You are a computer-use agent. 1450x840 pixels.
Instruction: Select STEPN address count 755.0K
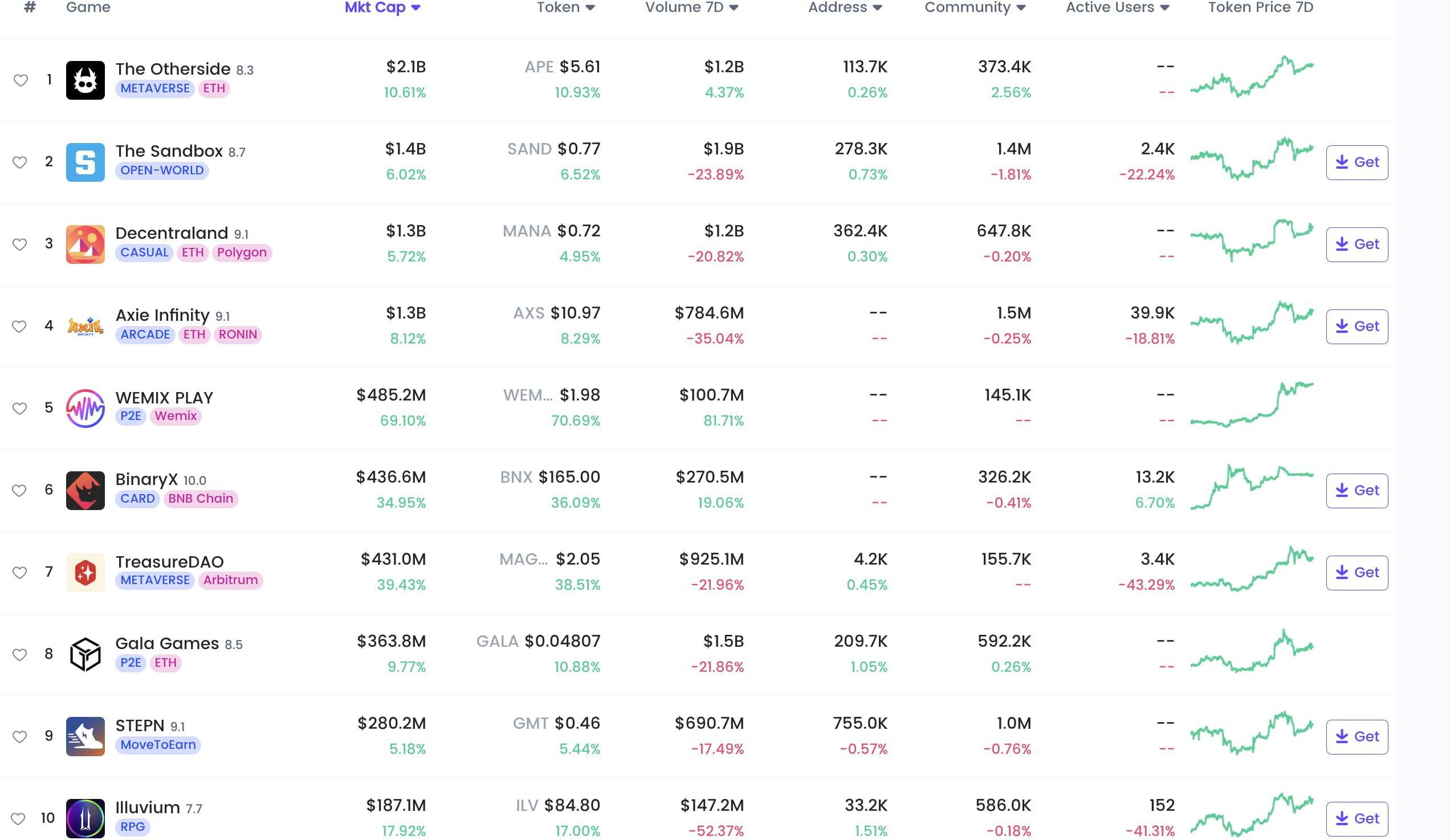tap(860, 723)
